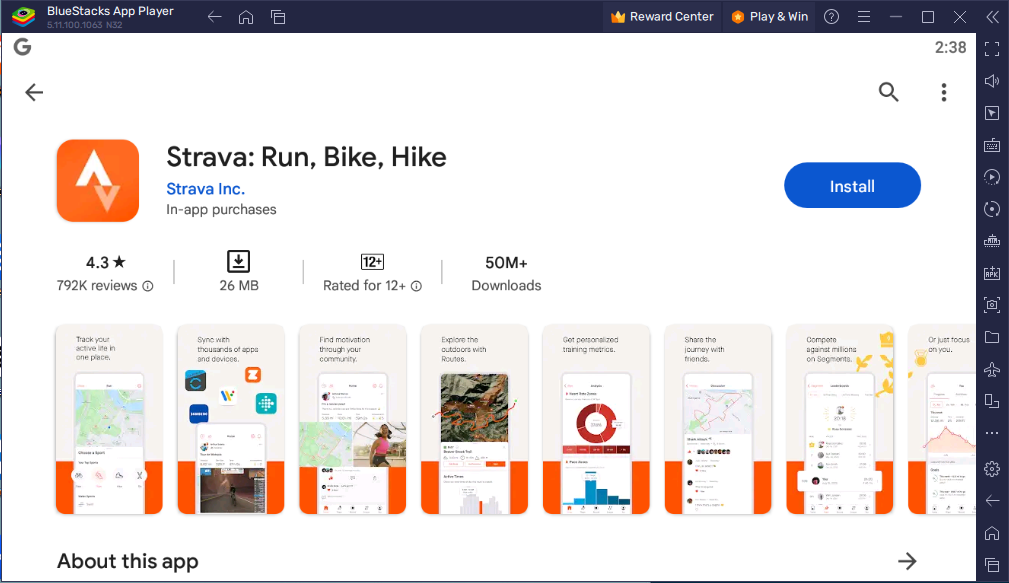Screen dimensions: 1009x583
Task: Click the volume speaker icon in sidebar
Action: 992,81
